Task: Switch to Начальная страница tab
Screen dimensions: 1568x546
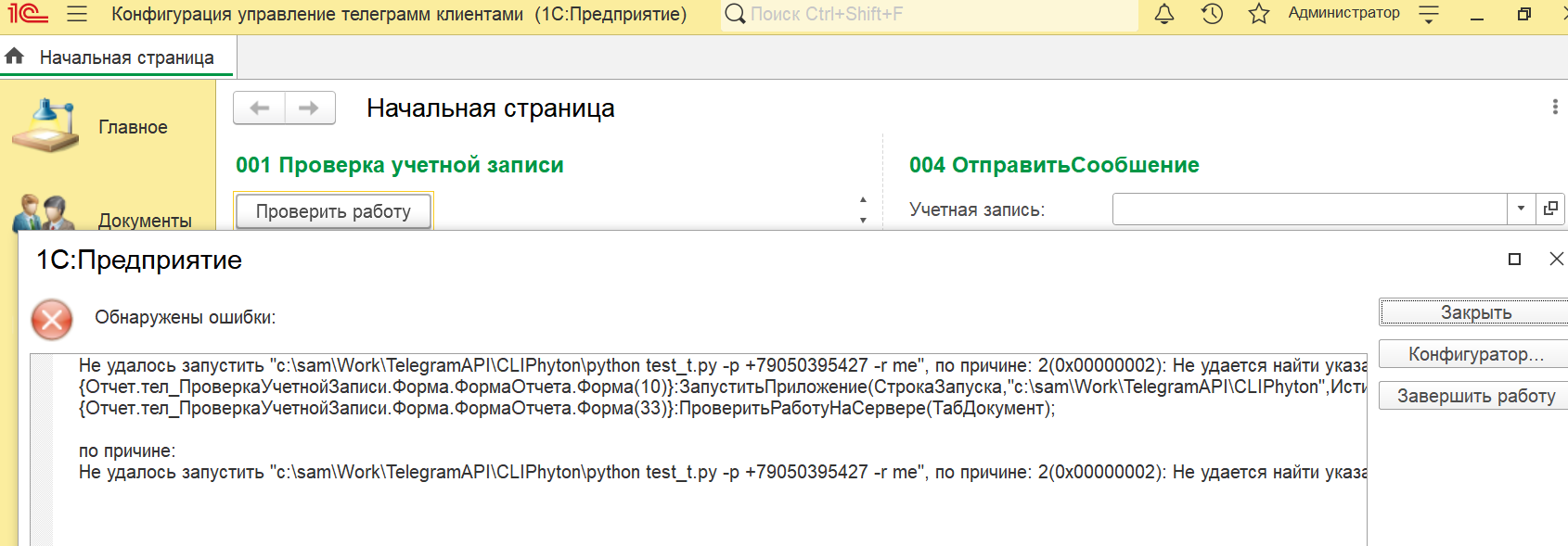Action: tap(126, 57)
